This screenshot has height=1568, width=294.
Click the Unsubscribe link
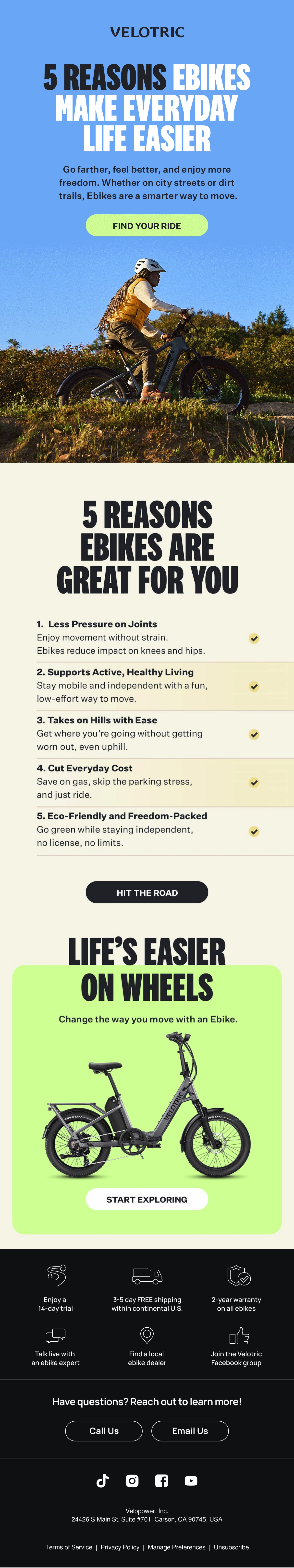pyautogui.click(x=231, y=1547)
